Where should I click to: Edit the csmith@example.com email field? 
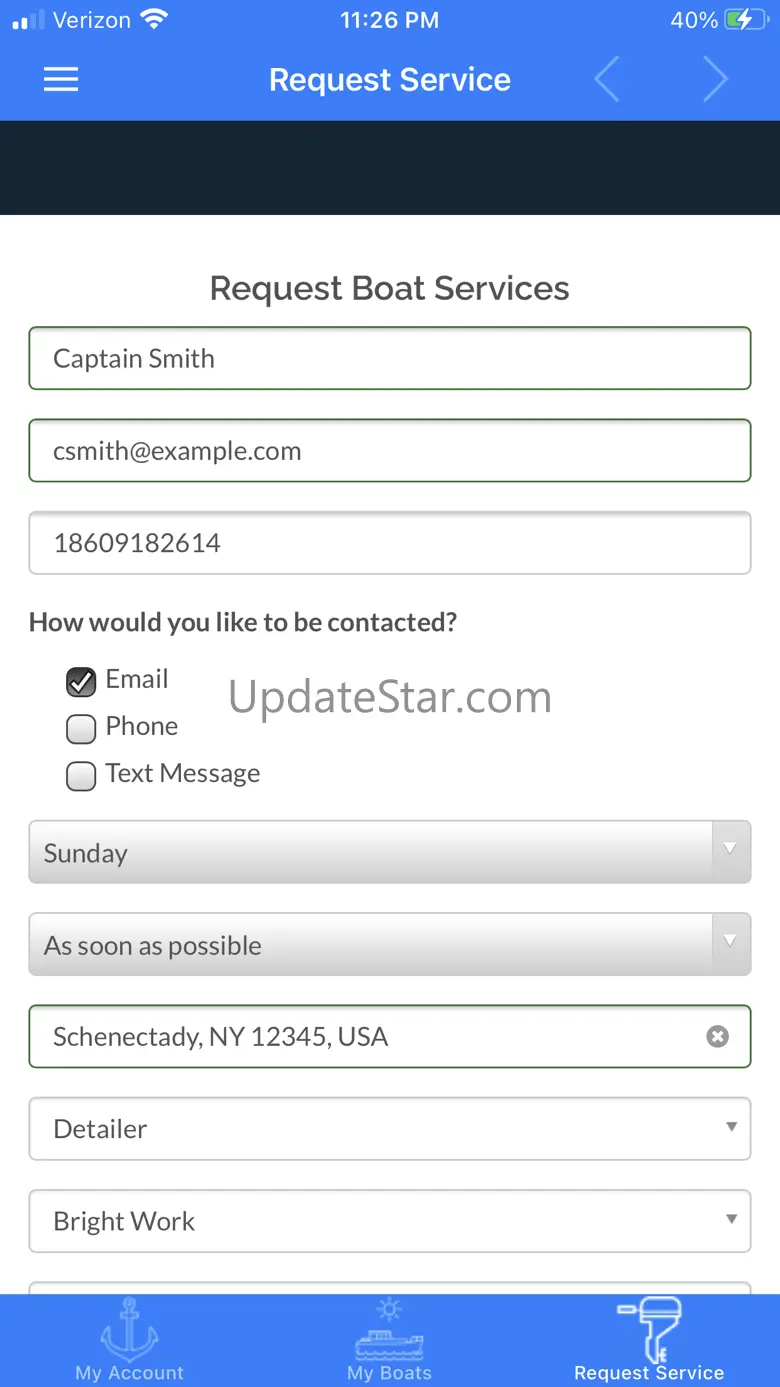[x=390, y=451]
